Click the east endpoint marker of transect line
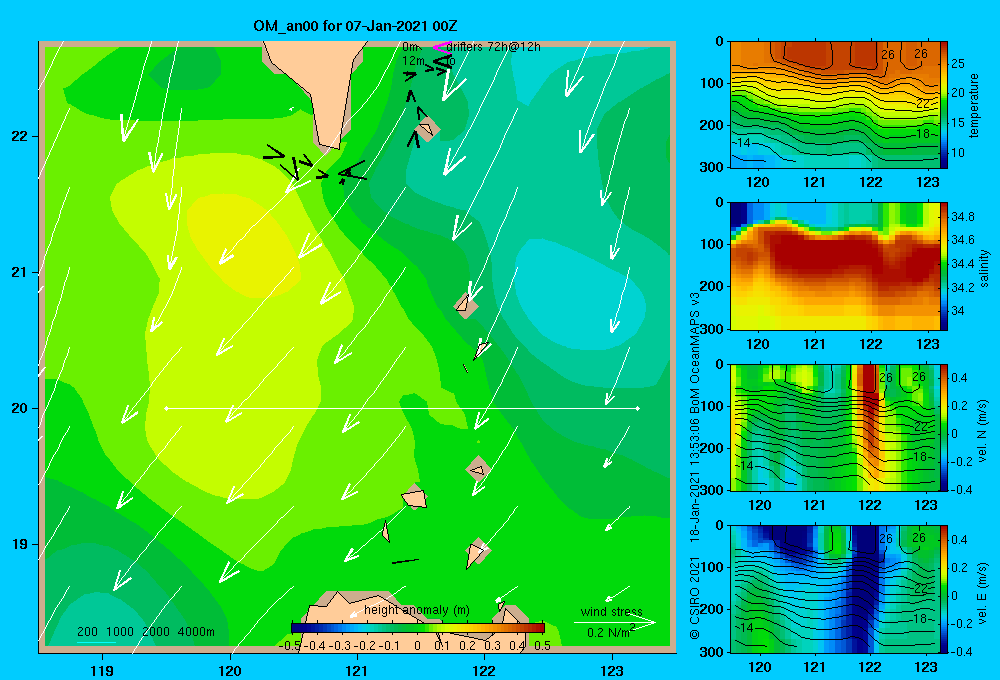This screenshot has width=1000, height=680. 638,408
